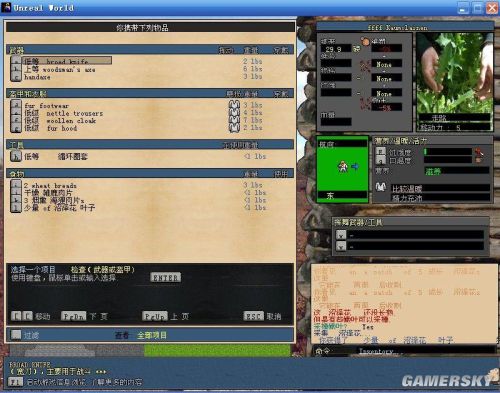Click the green 滋养 nutrition status bar
Viewport: 500px width, 393px height.
click(456, 171)
